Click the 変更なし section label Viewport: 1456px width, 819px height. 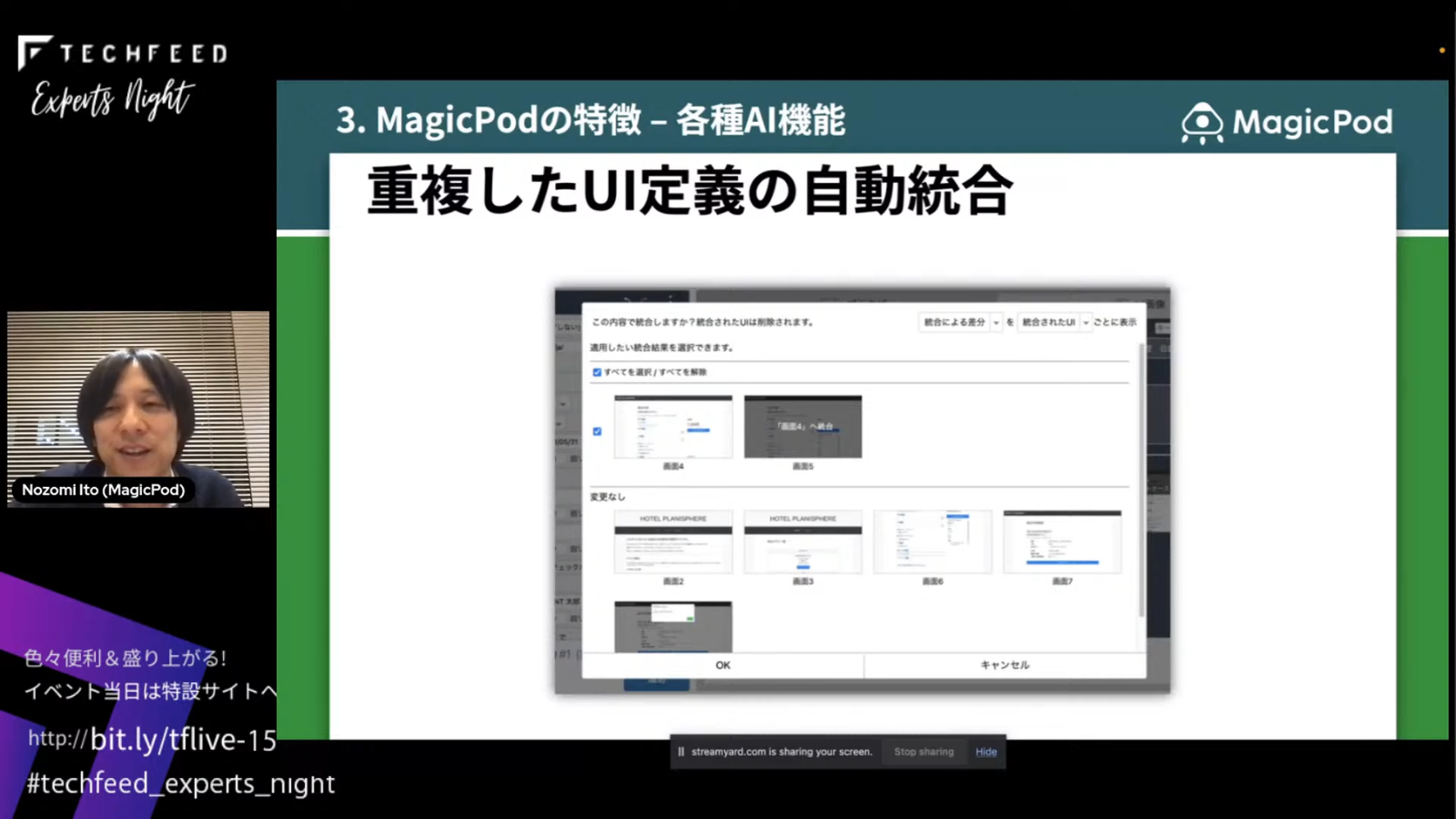(x=607, y=496)
